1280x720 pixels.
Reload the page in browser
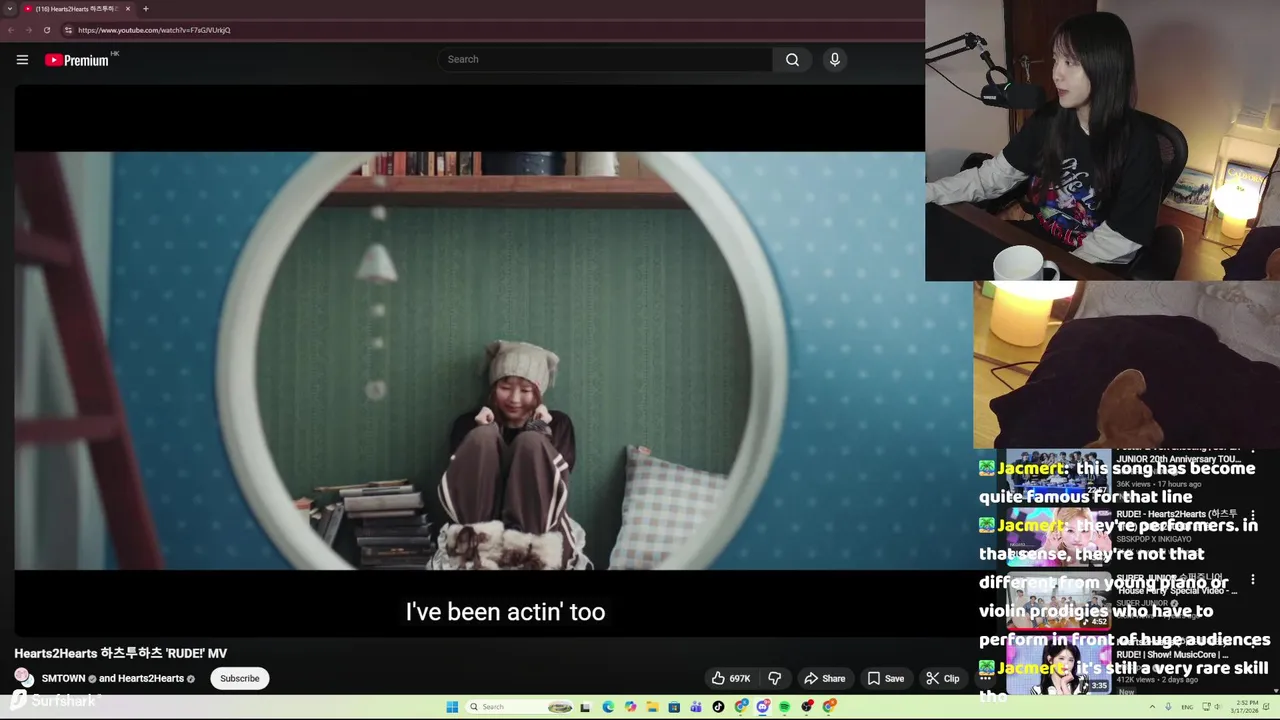point(47,30)
